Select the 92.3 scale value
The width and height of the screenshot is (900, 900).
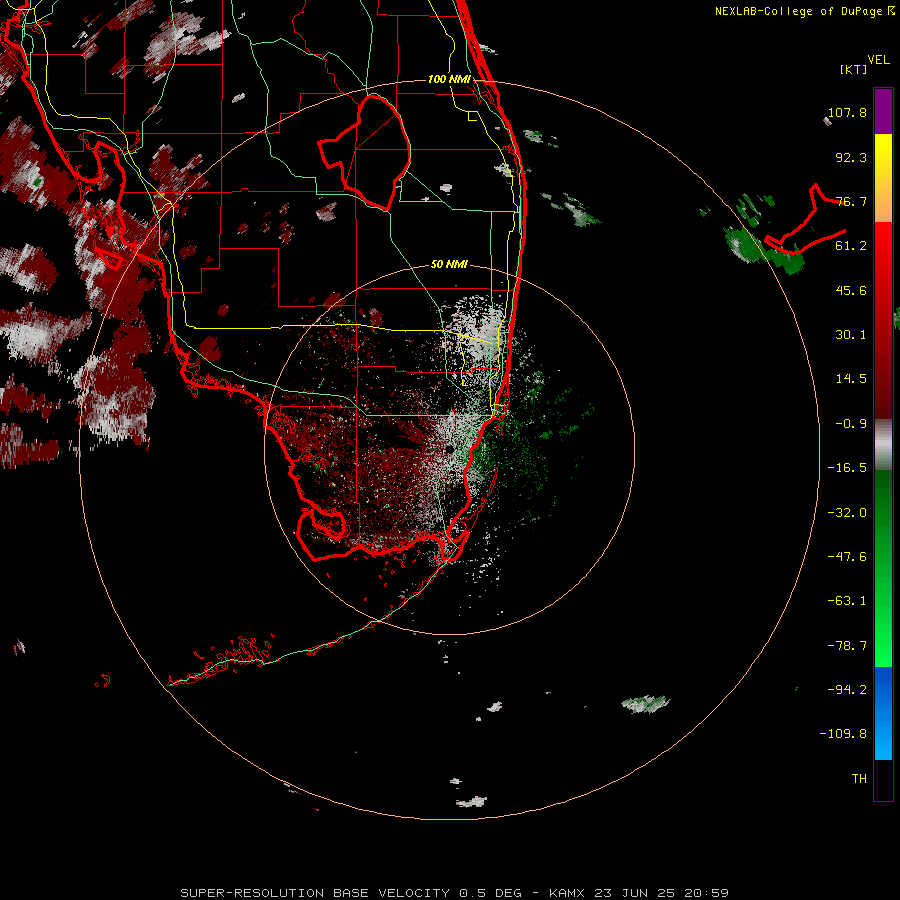click(851, 157)
